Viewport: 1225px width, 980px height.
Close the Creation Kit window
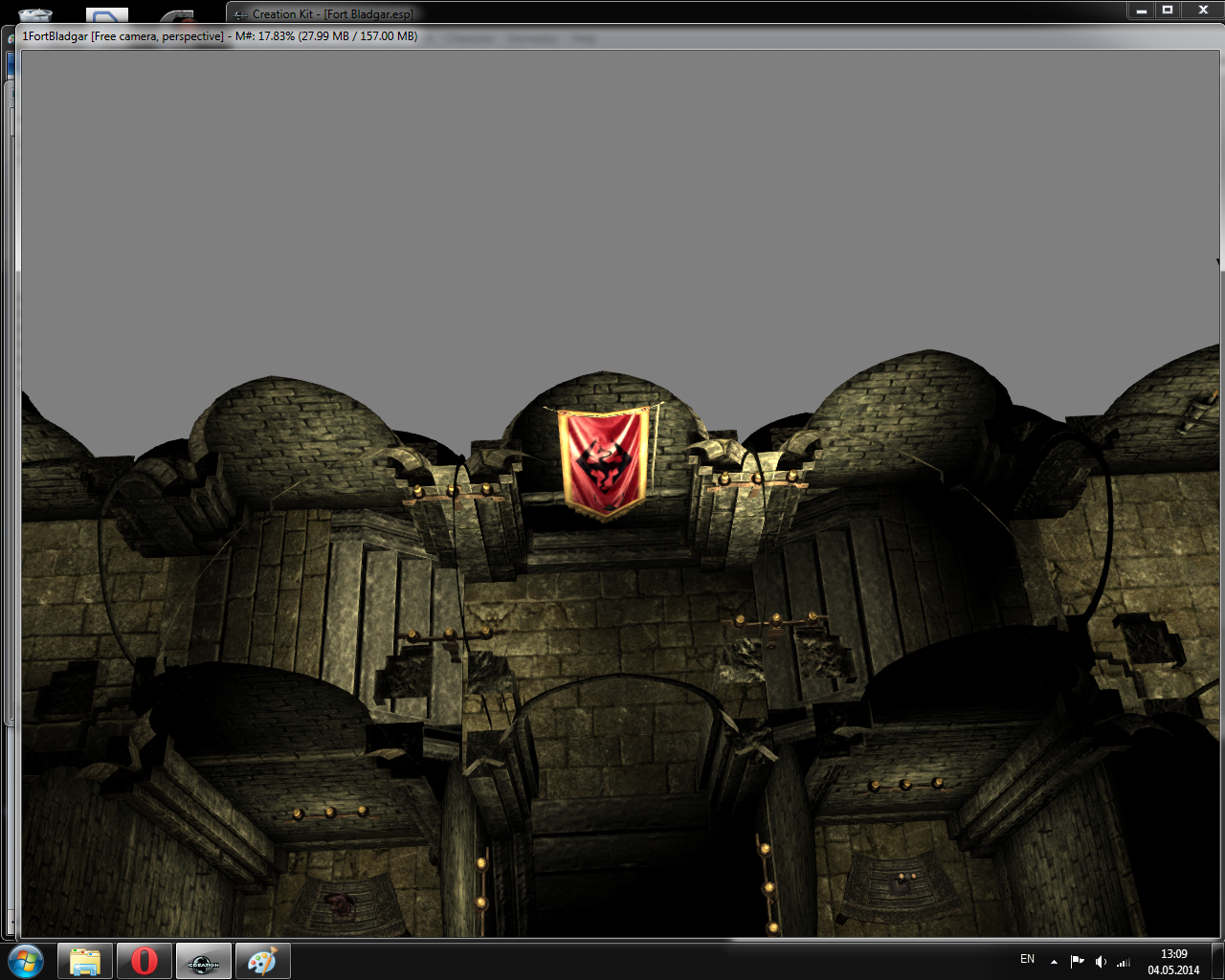point(1203,10)
